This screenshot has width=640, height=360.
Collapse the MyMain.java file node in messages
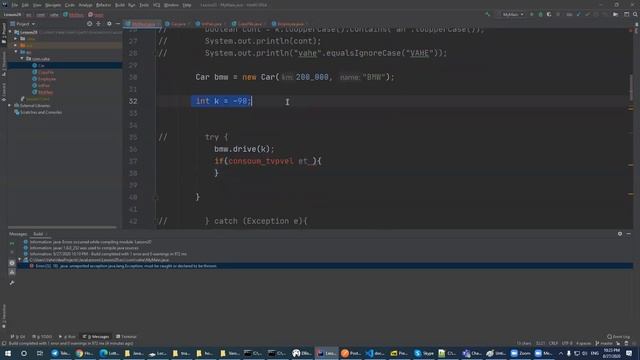pyautogui.click(x=19, y=260)
